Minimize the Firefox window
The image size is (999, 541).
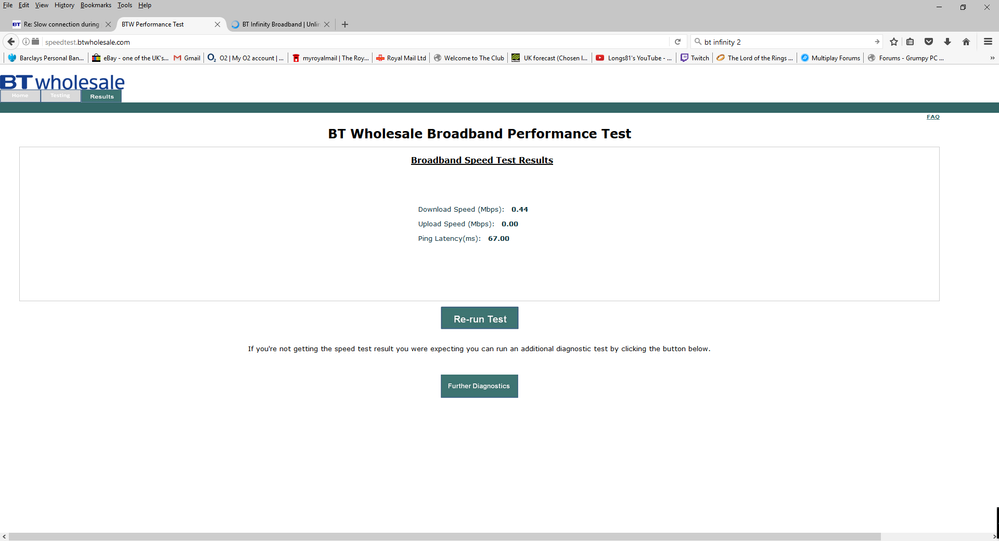[938, 7]
